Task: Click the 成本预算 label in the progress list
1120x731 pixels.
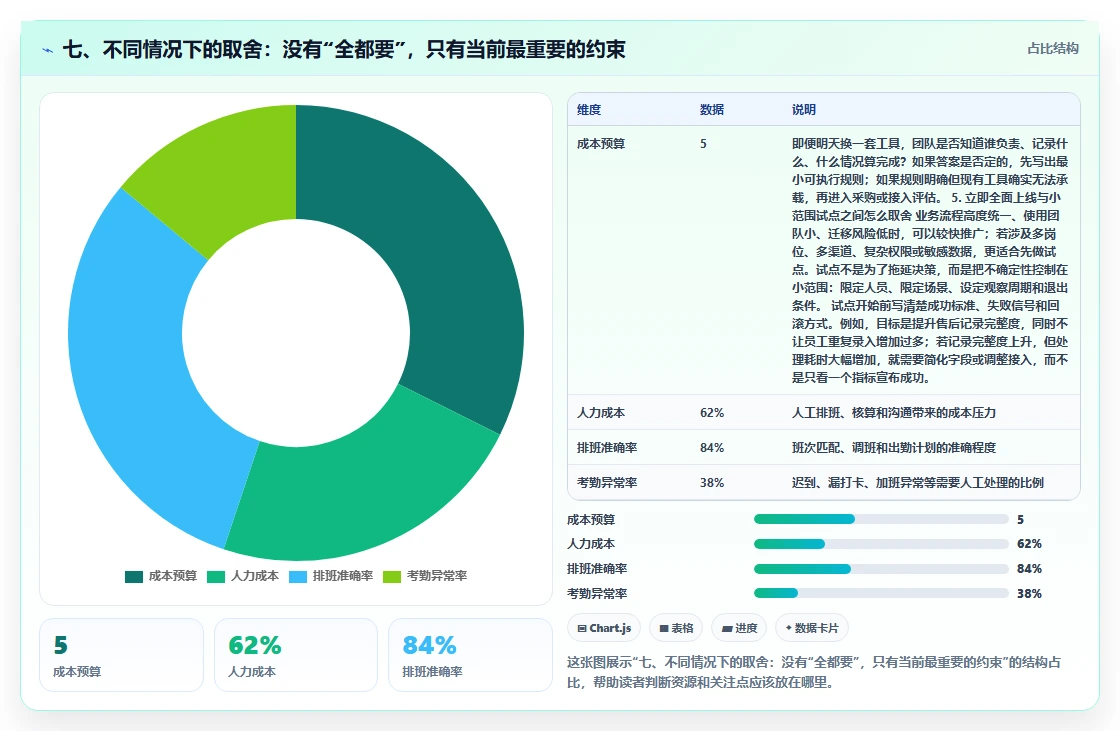Action: coord(591,519)
